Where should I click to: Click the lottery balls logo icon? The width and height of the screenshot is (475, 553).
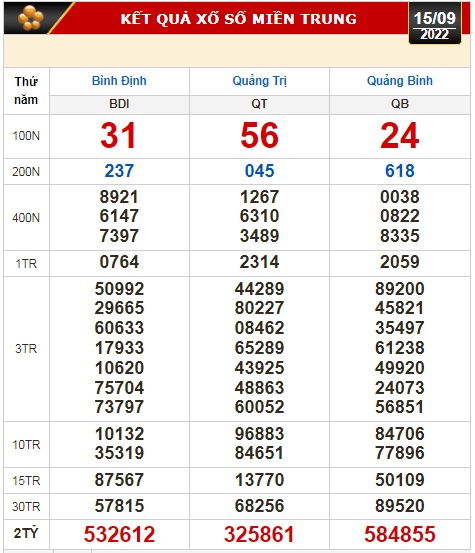(30, 18)
